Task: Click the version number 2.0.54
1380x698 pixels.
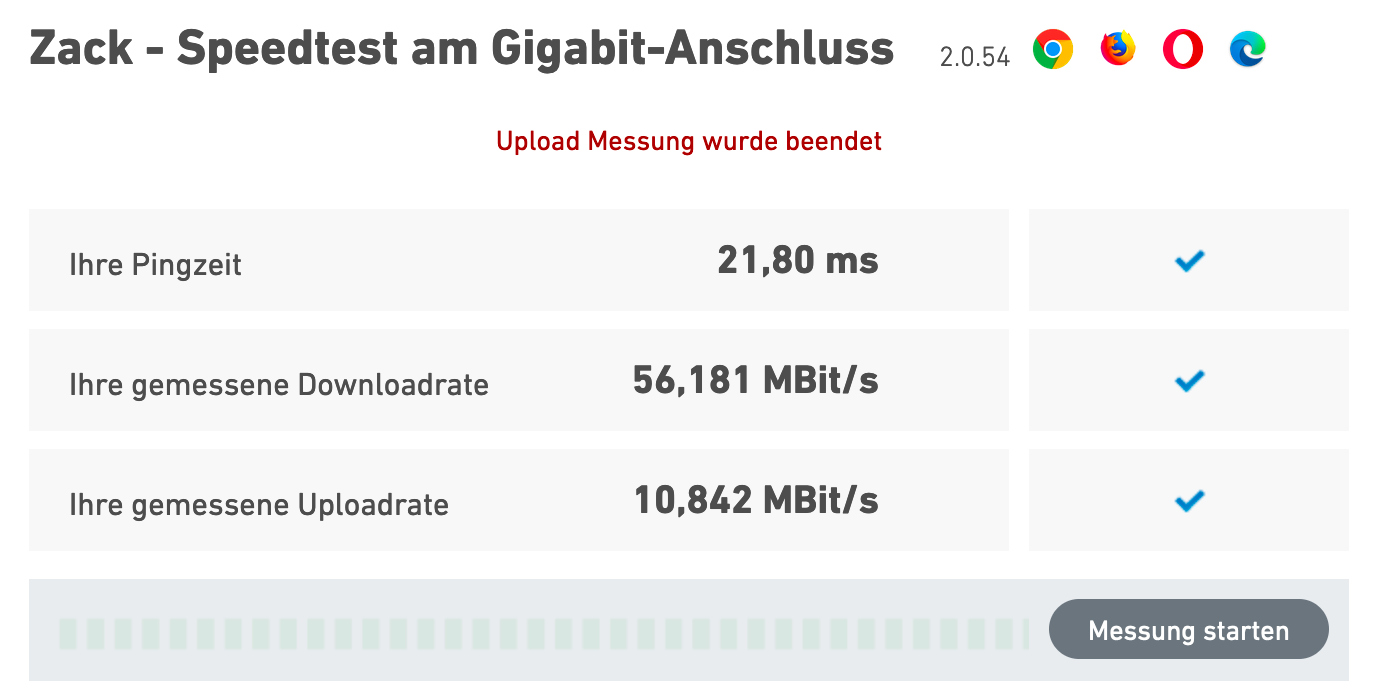Action: [975, 57]
